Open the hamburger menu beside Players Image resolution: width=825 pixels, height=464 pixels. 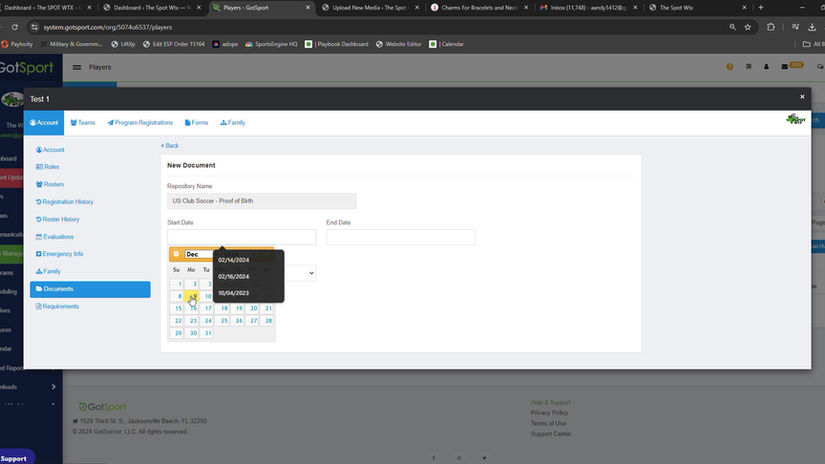(x=77, y=67)
